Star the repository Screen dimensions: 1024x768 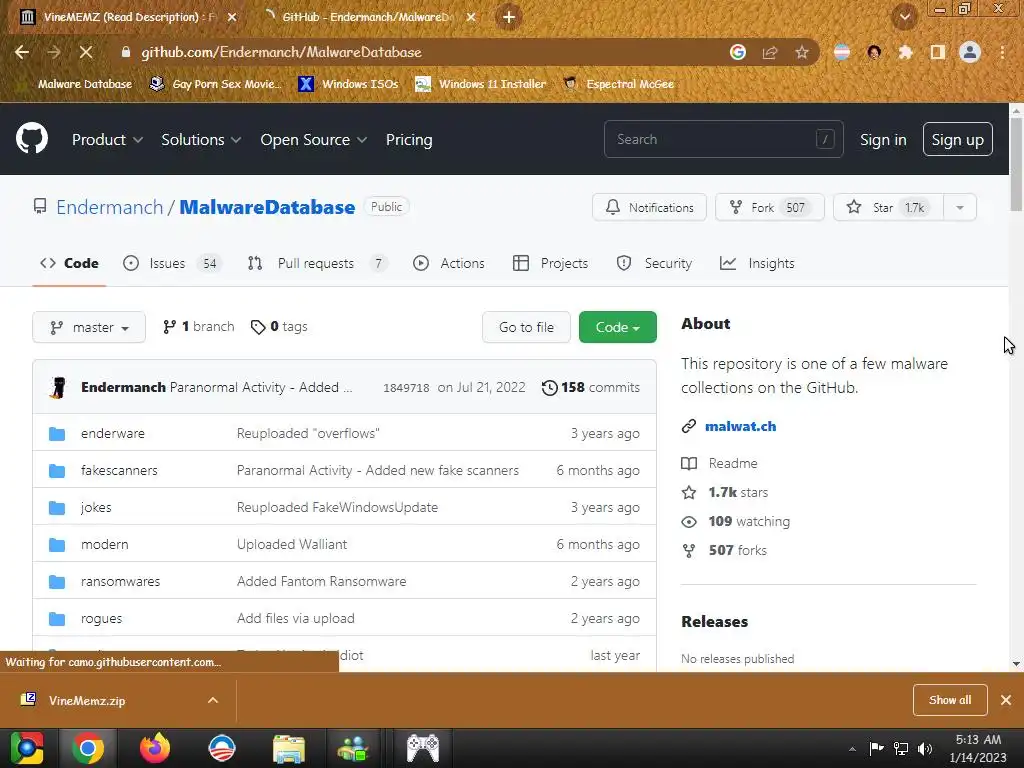888,207
